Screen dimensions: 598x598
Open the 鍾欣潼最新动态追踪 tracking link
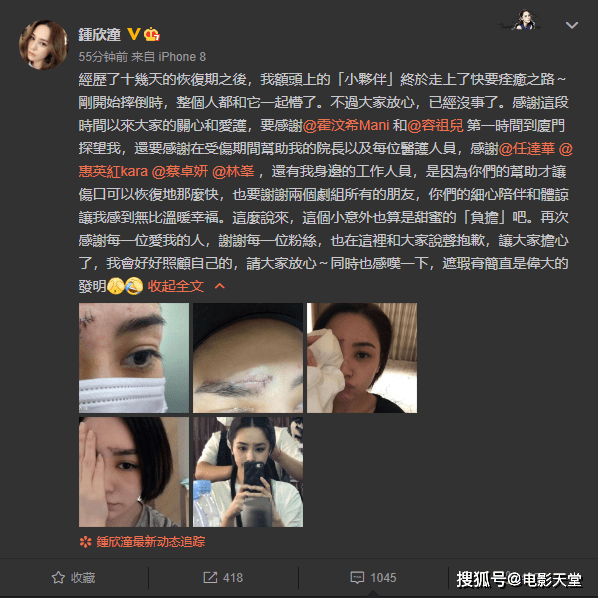(151, 542)
